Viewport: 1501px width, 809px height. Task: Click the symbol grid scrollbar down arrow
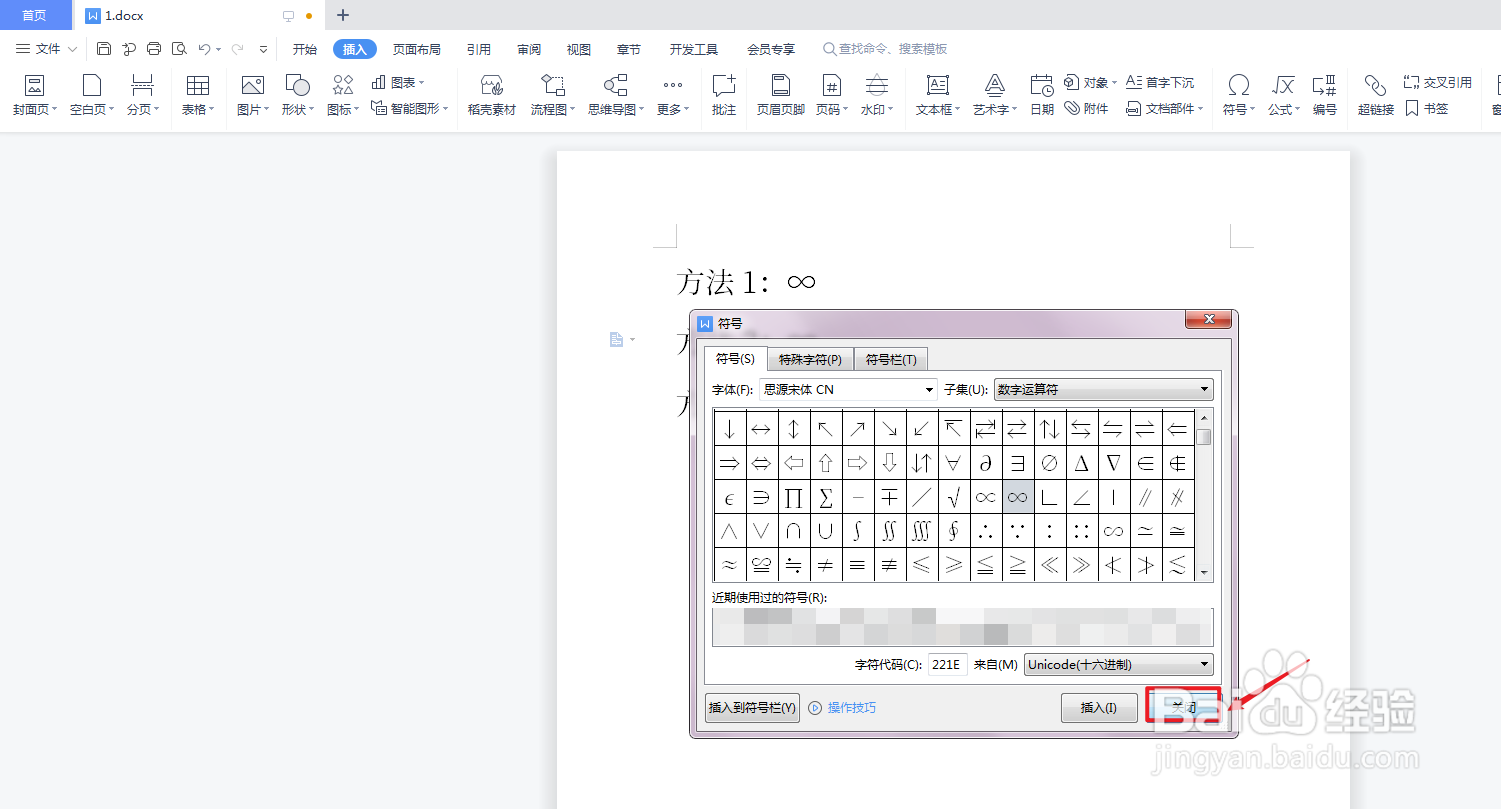click(1204, 573)
